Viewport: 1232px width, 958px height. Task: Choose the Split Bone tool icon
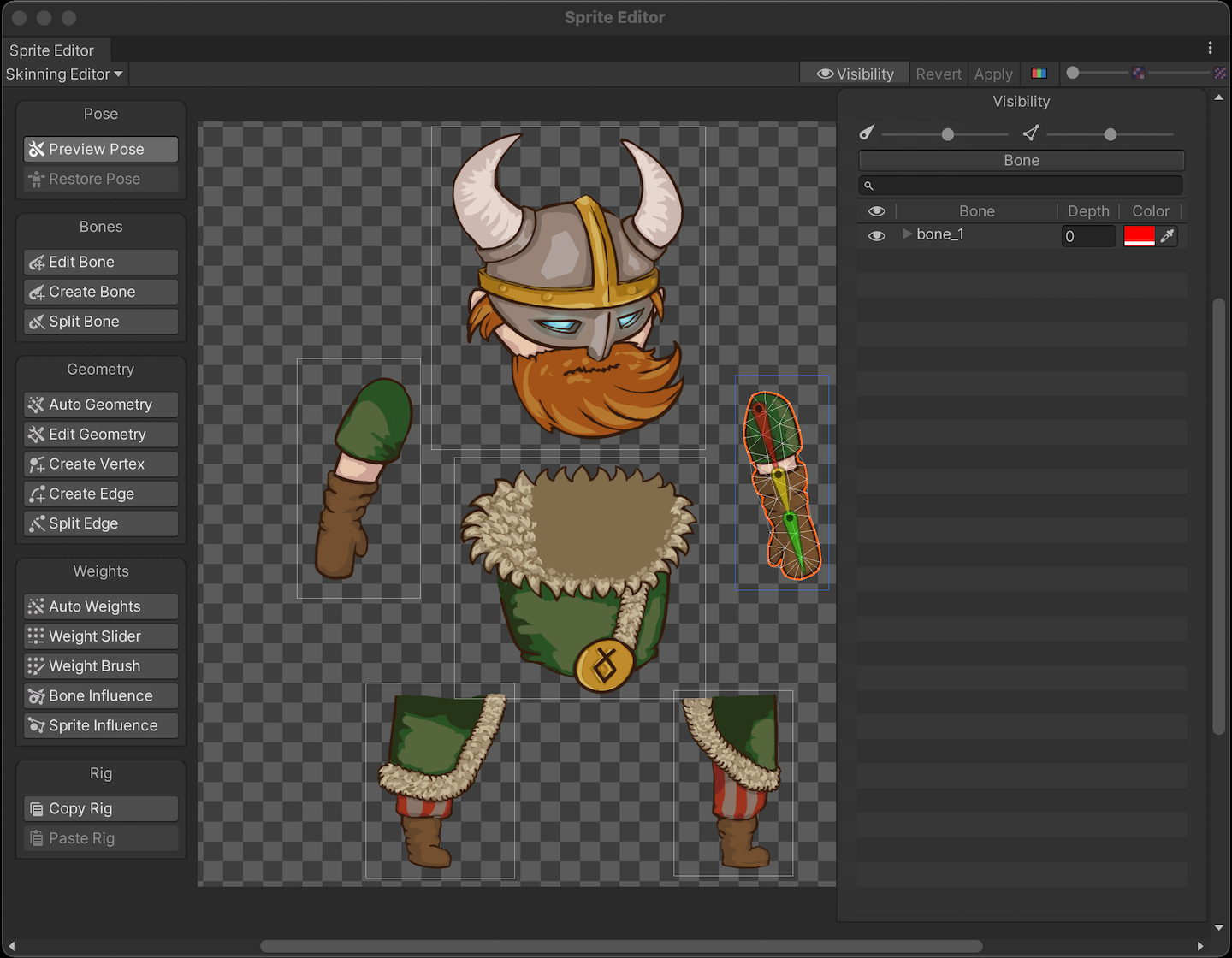pyautogui.click(x=36, y=322)
